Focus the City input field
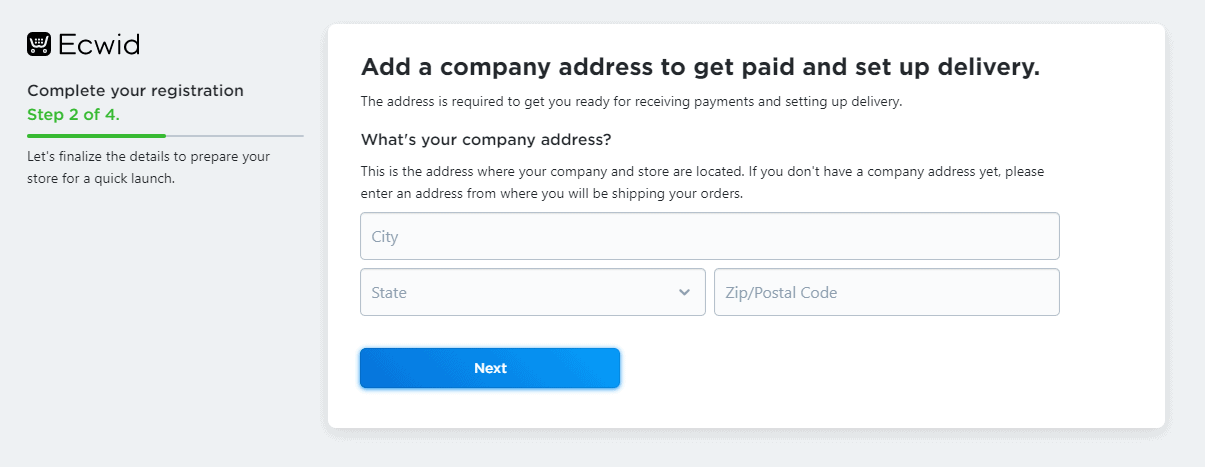The height and width of the screenshot is (467, 1205). pos(710,236)
